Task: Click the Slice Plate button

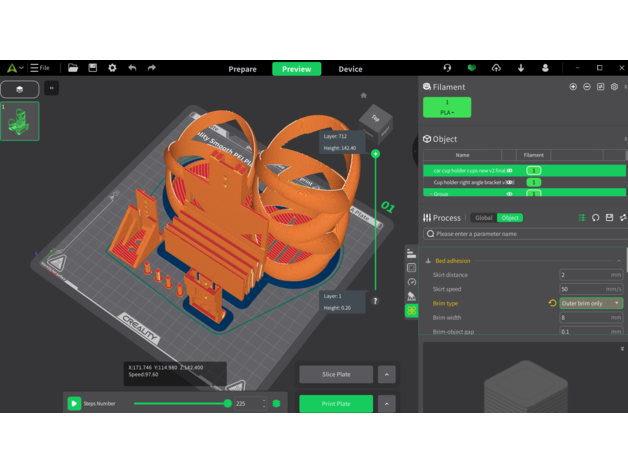Action: [x=336, y=374]
